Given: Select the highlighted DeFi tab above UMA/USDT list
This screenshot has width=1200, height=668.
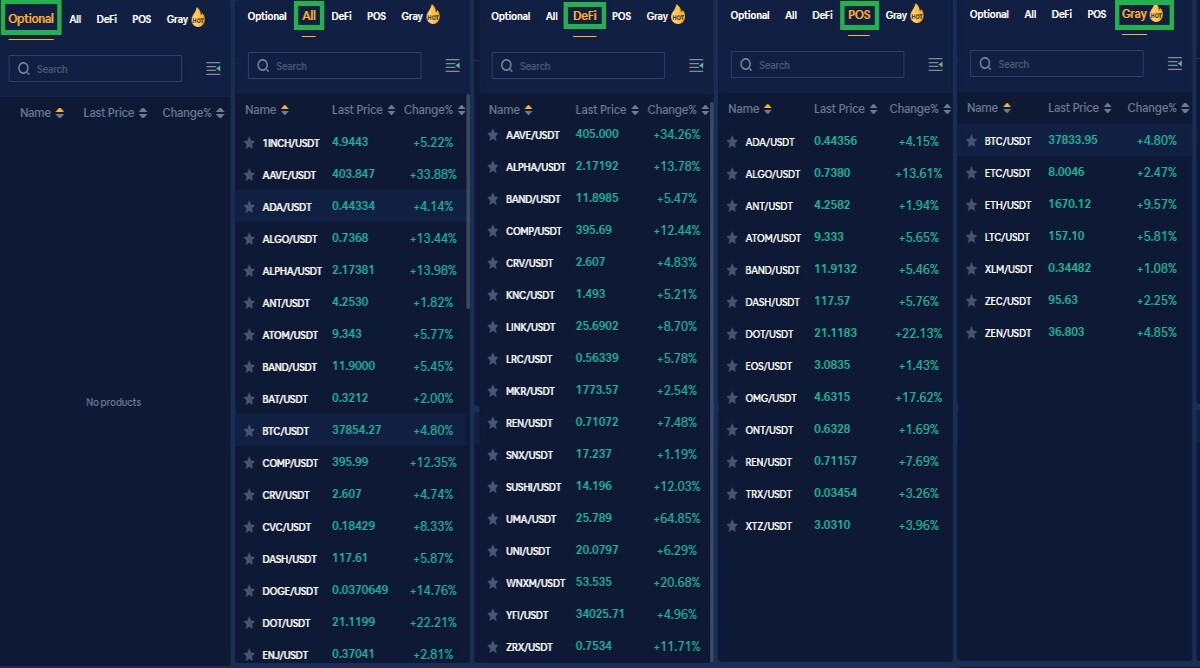Looking at the screenshot, I should tap(585, 15).
